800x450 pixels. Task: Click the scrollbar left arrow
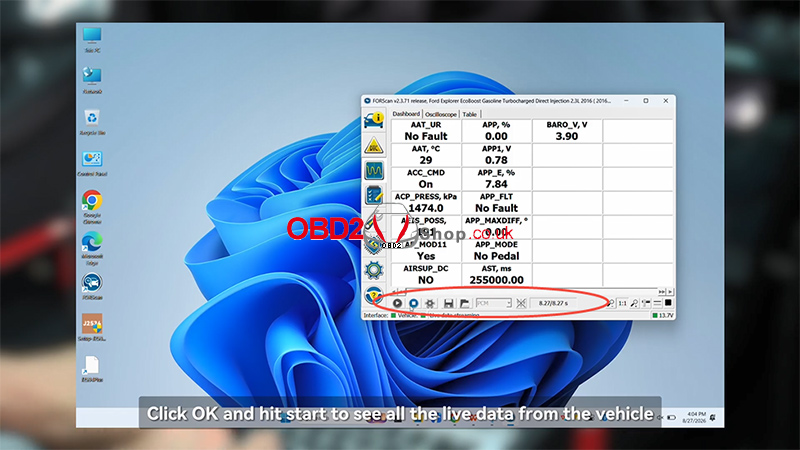(394, 292)
